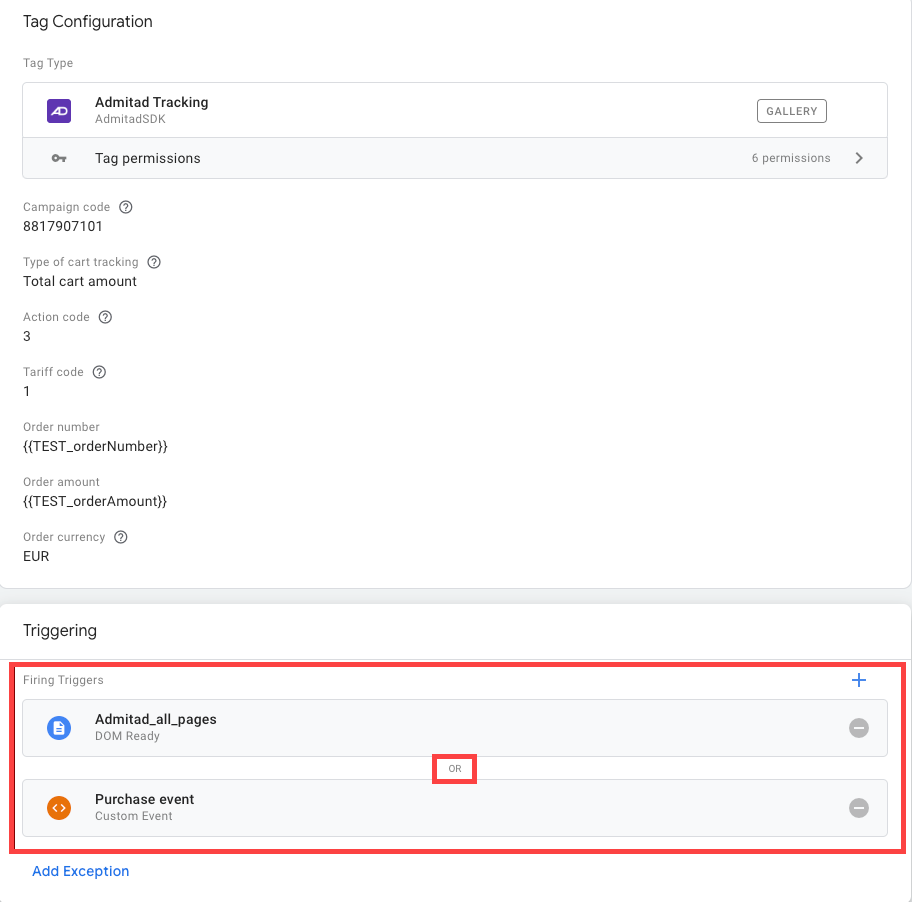Click help icon beside Action code
This screenshot has width=912, height=902.
pos(105,317)
